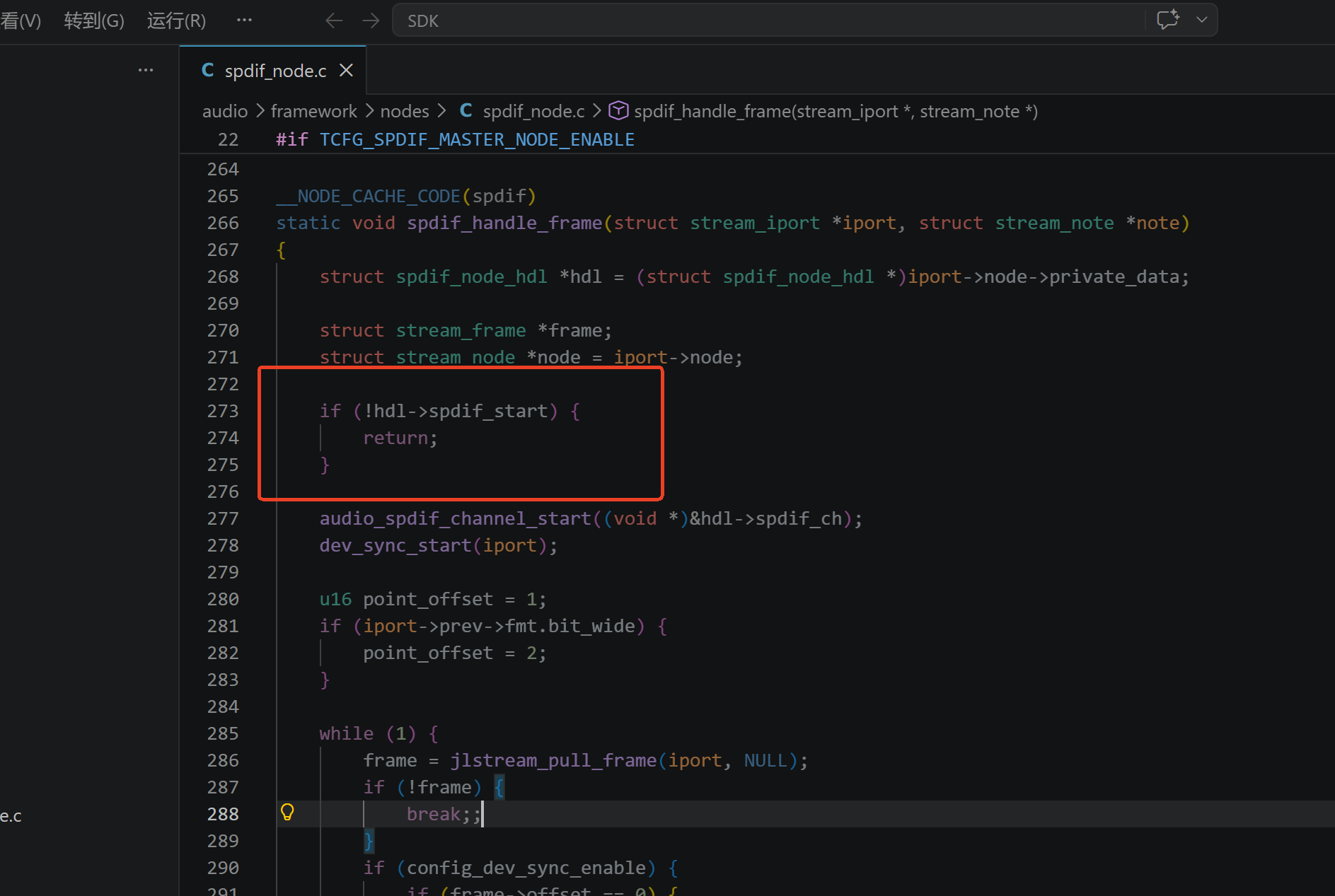Click __NODE_CACHE_CODE macro on line 265

369,196
